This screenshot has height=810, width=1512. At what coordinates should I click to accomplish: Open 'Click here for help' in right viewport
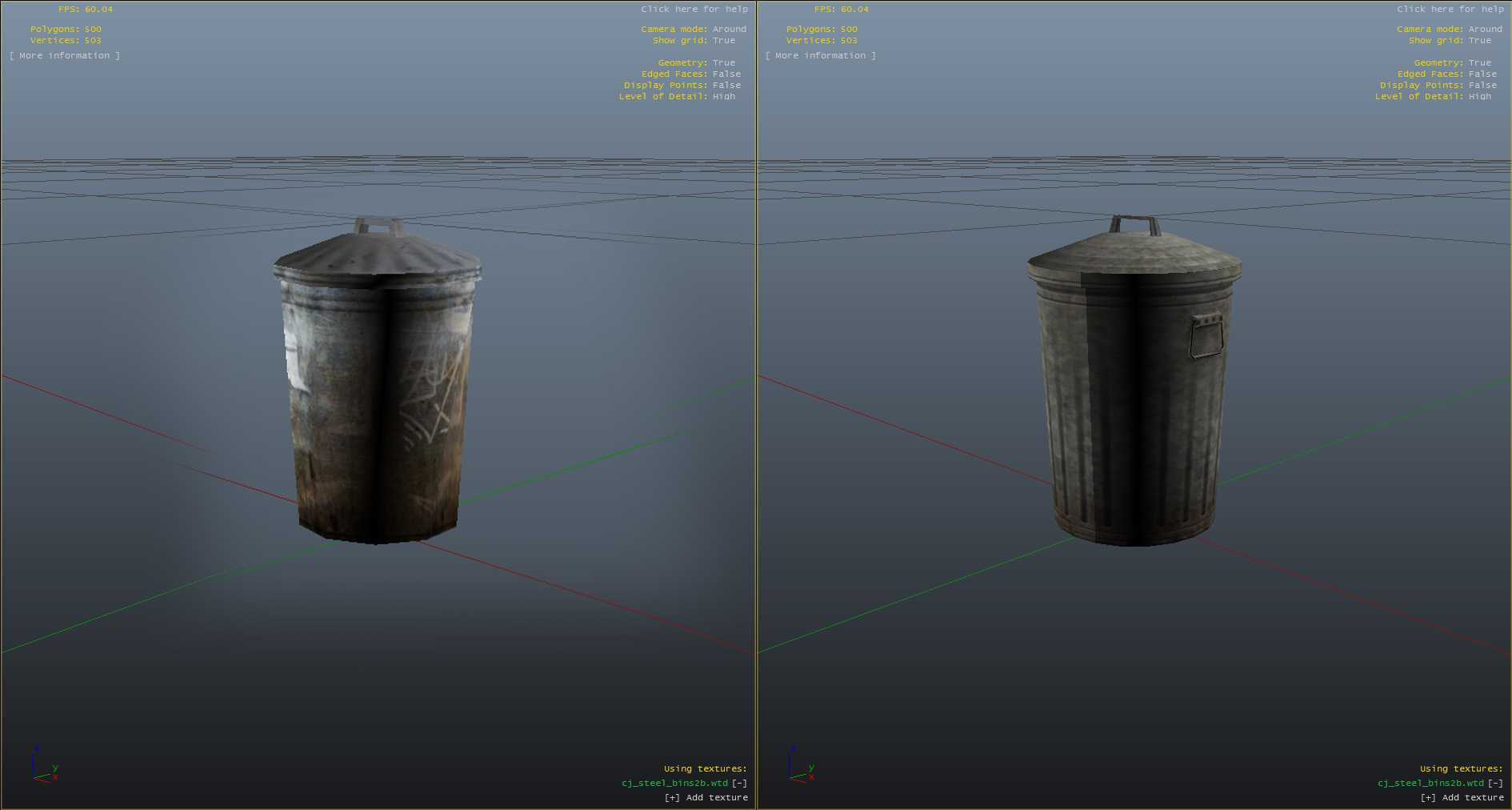click(1450, 10)
